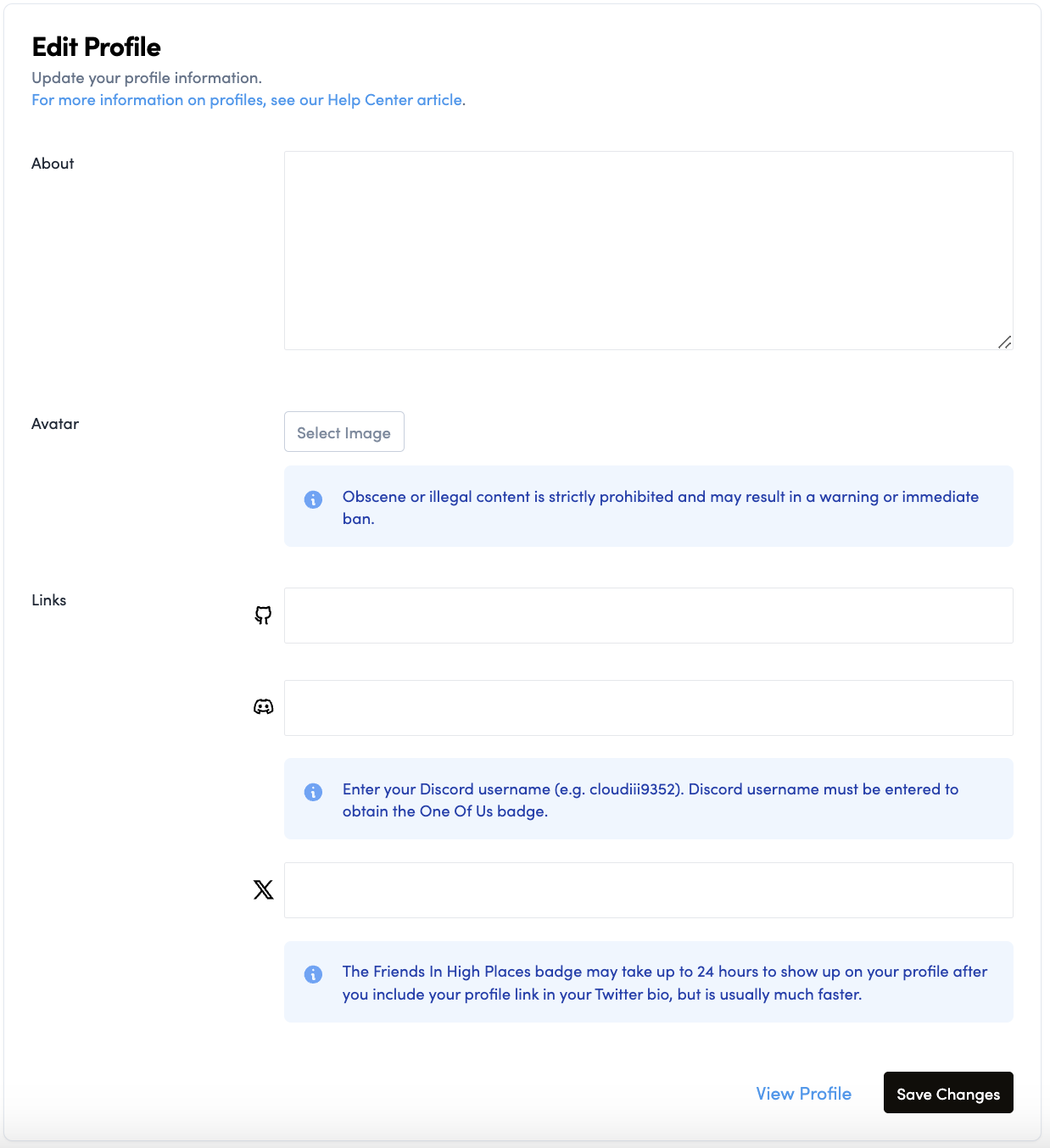The height and width of the screenshot is (1148, 1050).
Task: Click the info icon in the Friends In High Places notice
Action: pos(313,974)
